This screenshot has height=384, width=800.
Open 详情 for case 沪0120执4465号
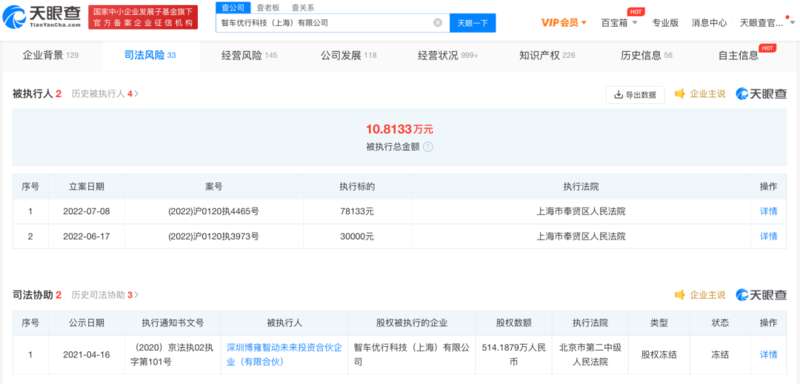[768, 211]
